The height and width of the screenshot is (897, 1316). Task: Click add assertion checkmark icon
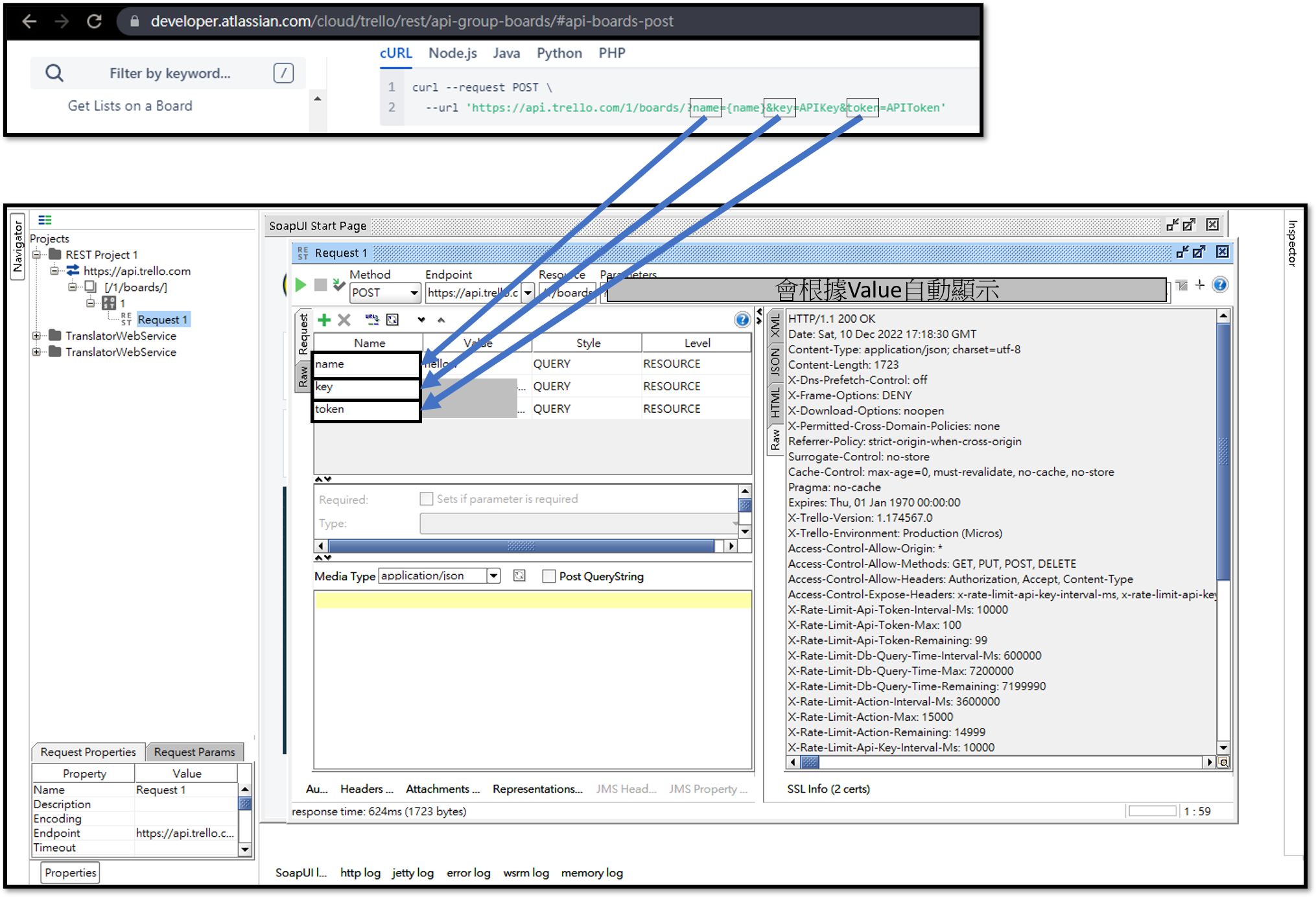tap(338, 285)
